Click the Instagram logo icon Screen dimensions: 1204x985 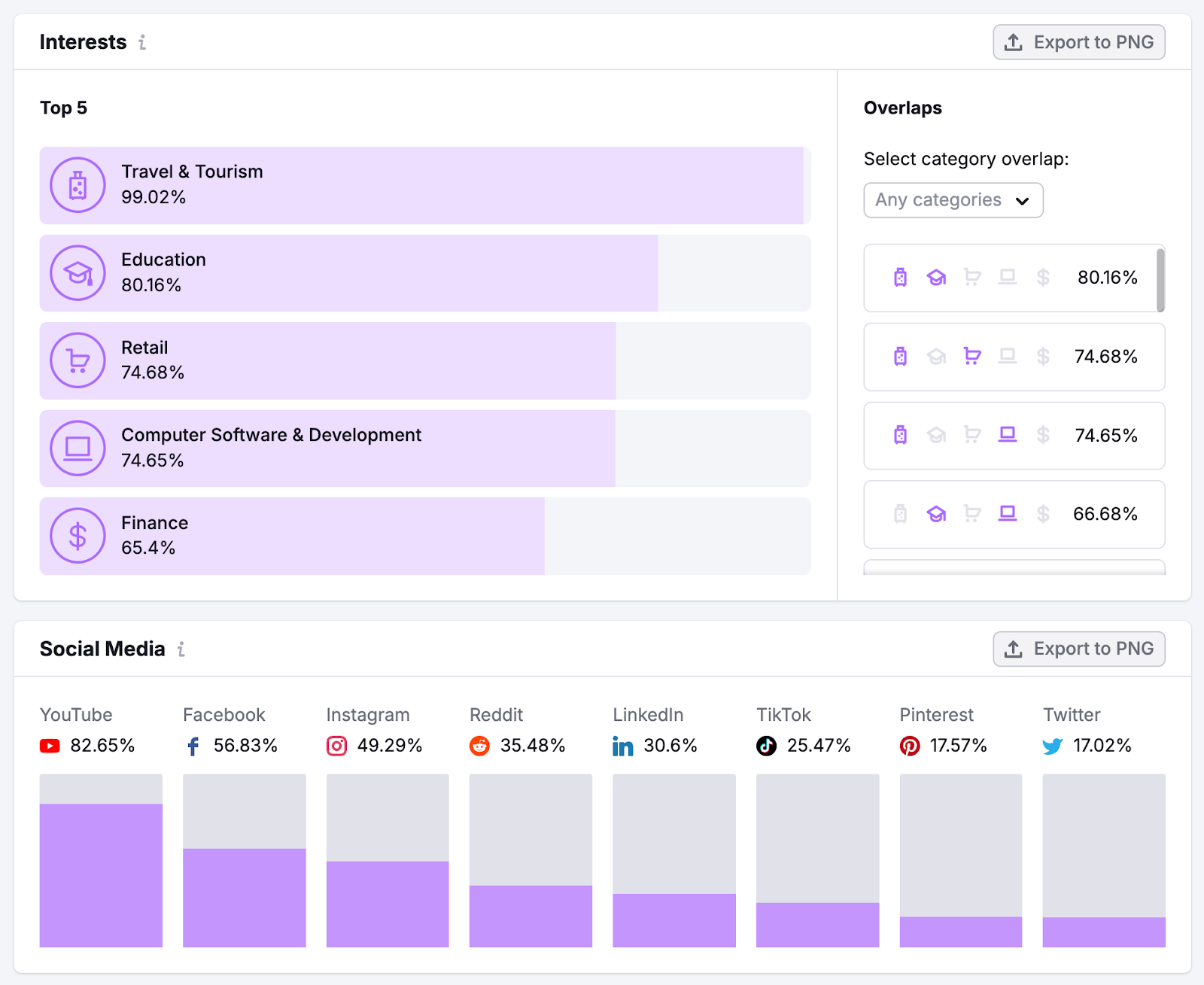pos(336,746)
